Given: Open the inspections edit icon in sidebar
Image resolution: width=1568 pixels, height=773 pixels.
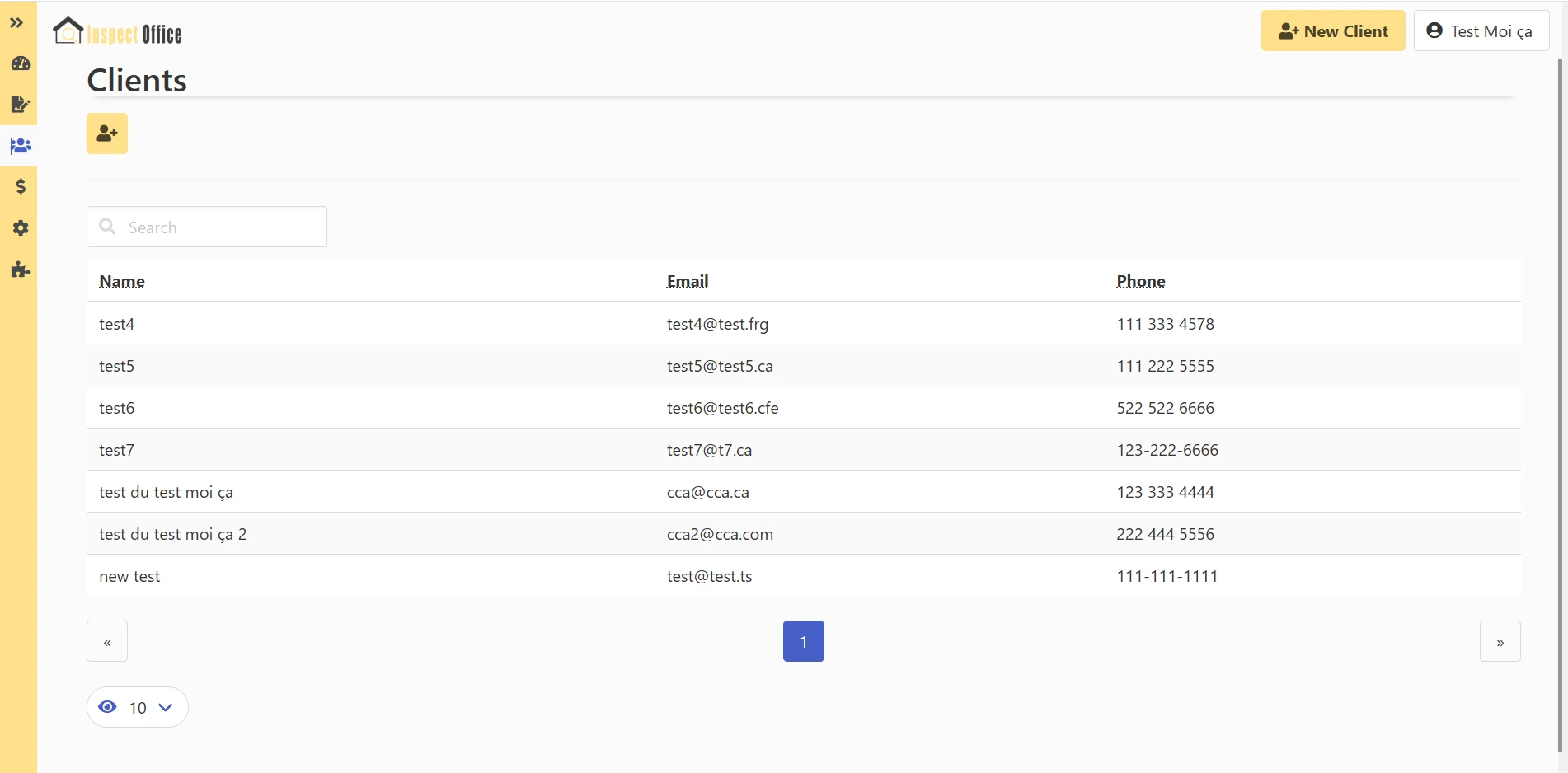Looking at the screenshot, I should click(x=21, y=105).
